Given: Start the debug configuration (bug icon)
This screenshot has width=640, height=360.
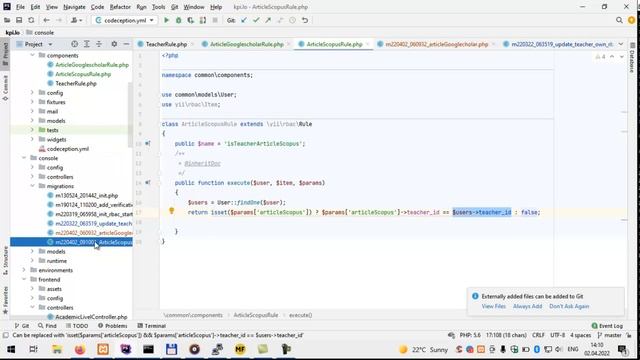Looking at the screenshot, I should 178,20.
